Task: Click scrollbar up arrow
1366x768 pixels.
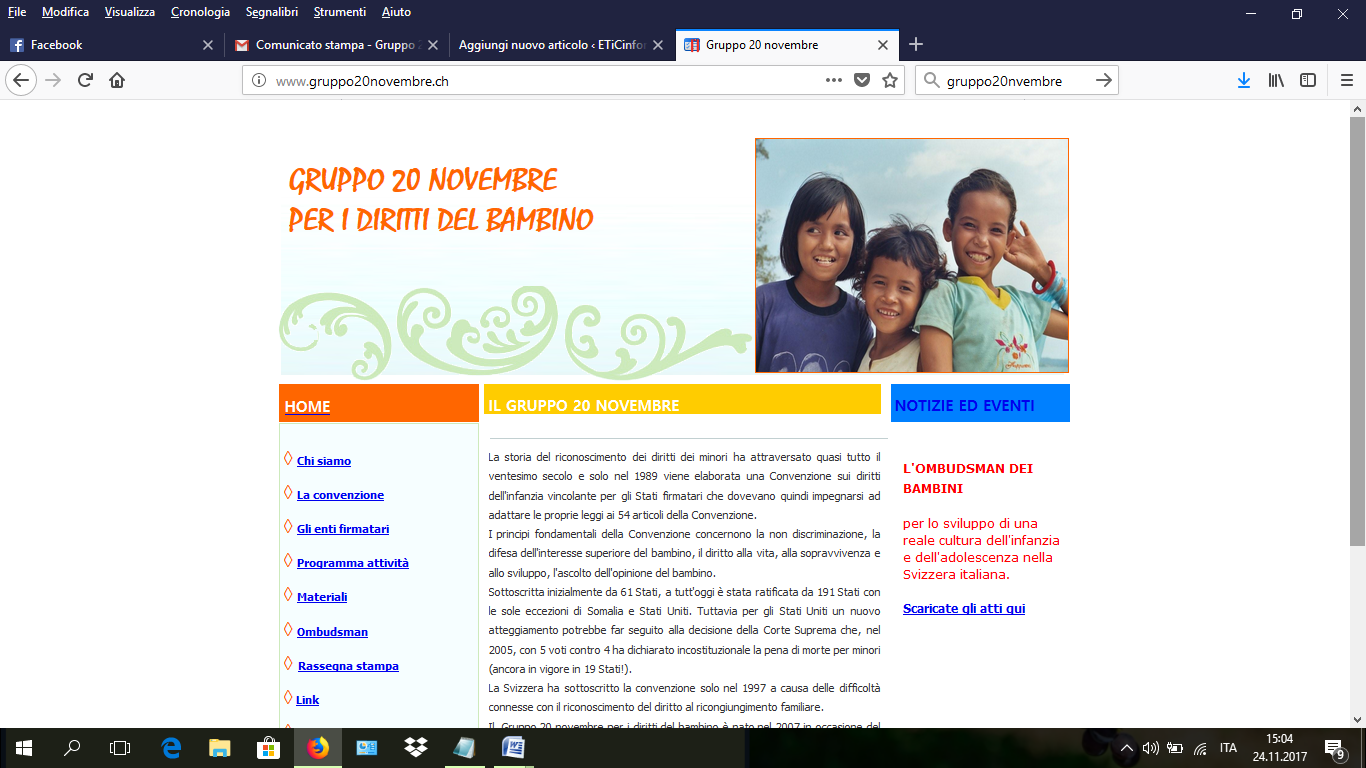Action: (1357, 108)
